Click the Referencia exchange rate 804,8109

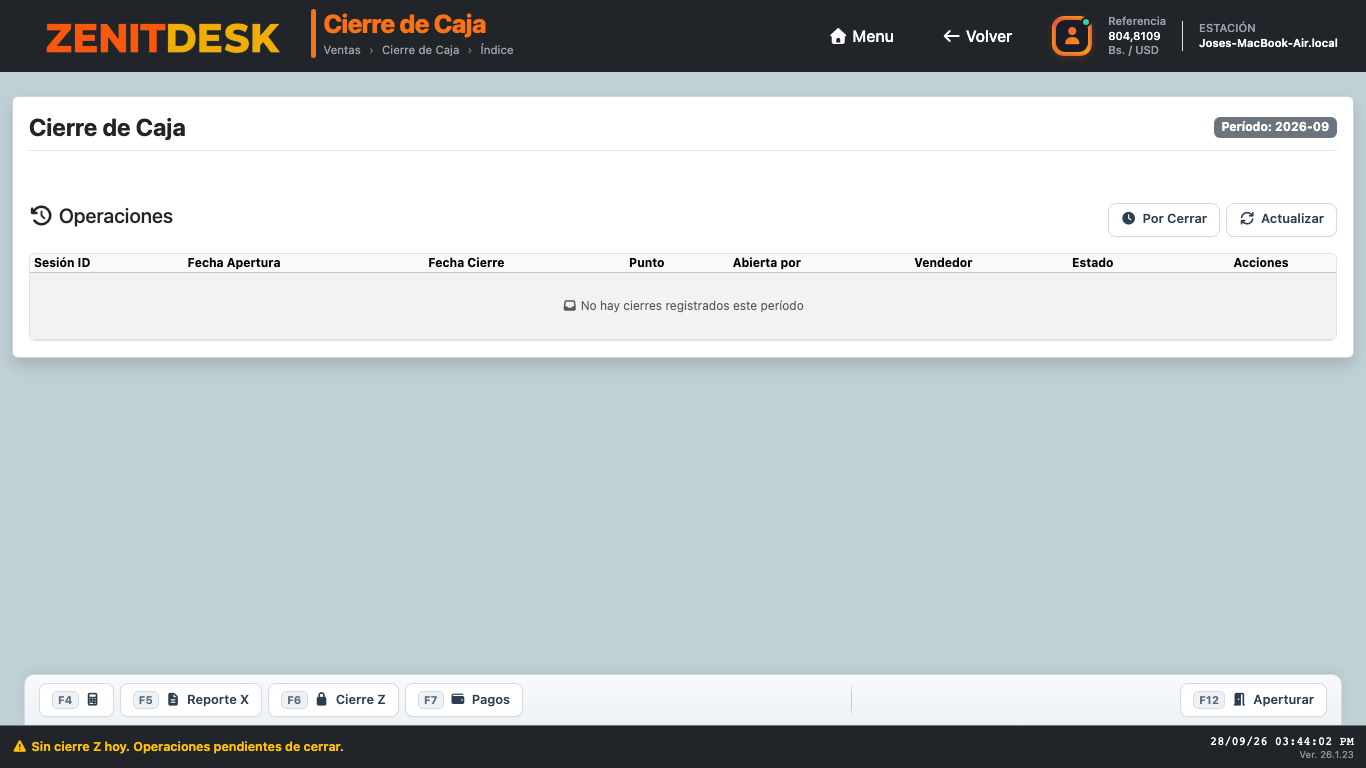click(x=1134, y=36)
